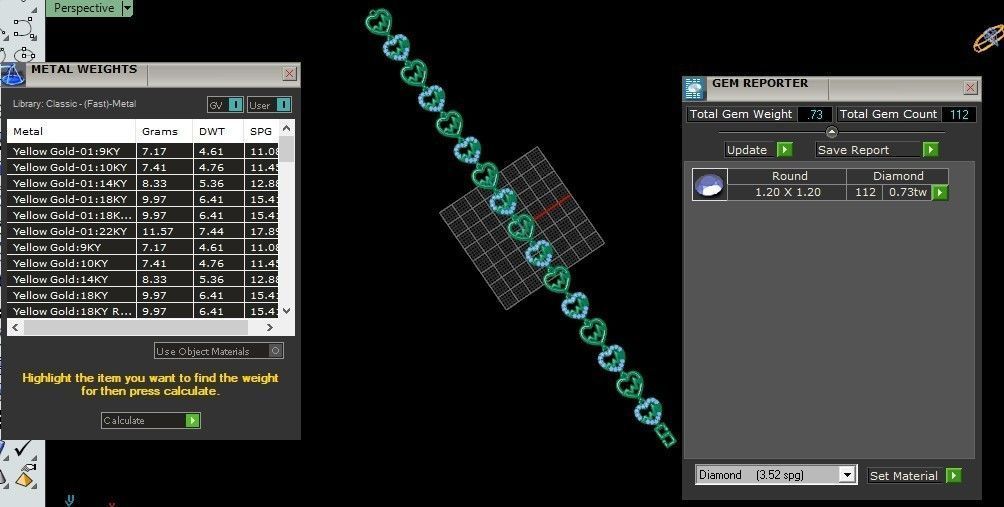Click the metal list scroll-left arrow

pos(15,327)
